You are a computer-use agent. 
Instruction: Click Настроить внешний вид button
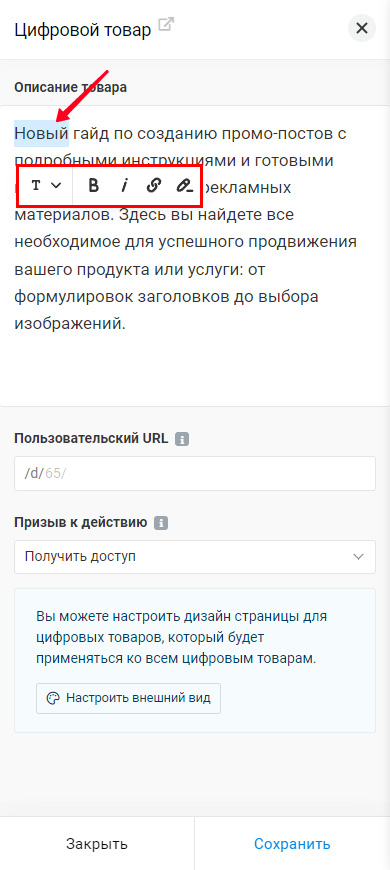[x=128, y=698]
